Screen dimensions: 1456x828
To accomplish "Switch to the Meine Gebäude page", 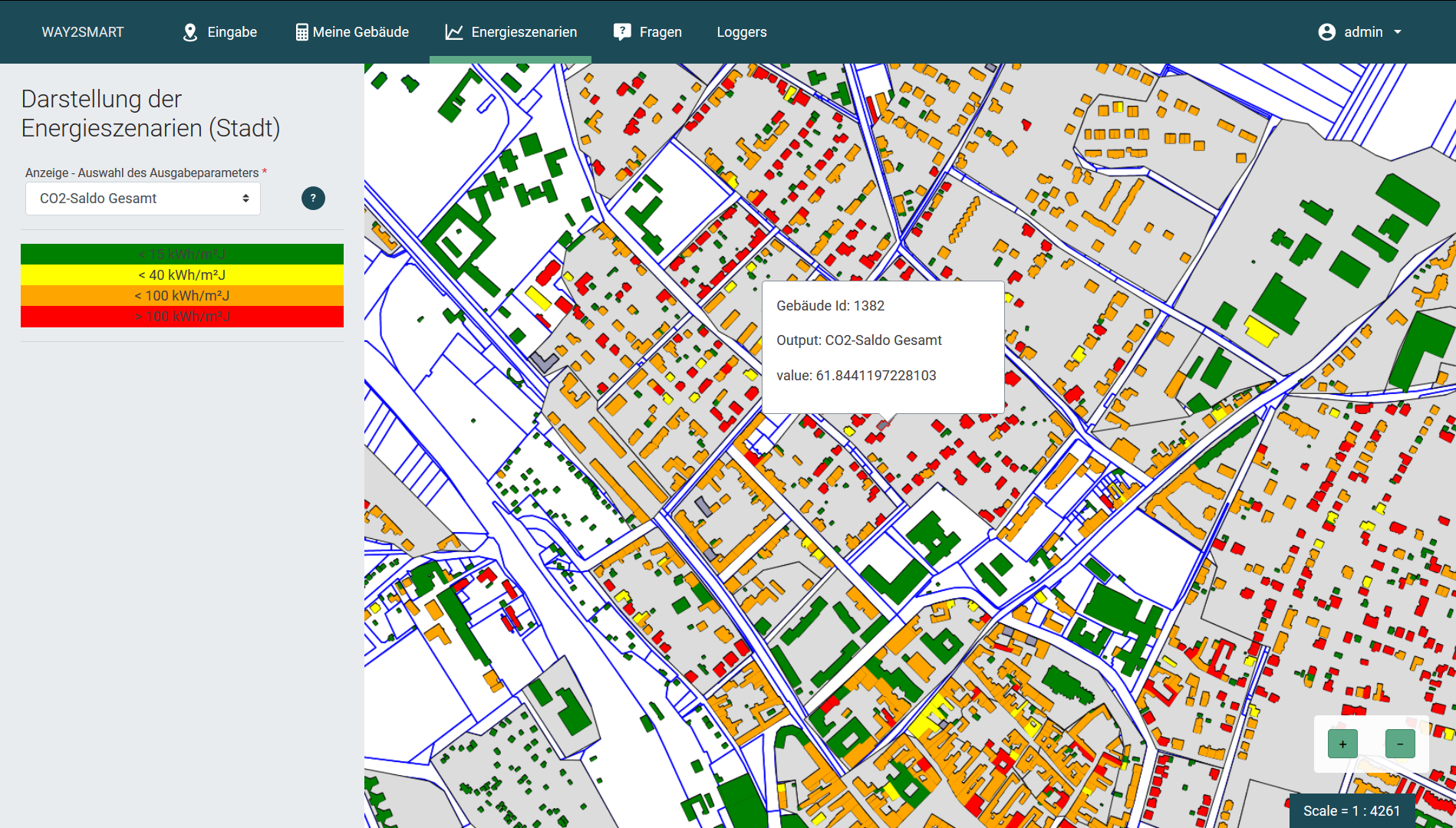I will (361, 32).
